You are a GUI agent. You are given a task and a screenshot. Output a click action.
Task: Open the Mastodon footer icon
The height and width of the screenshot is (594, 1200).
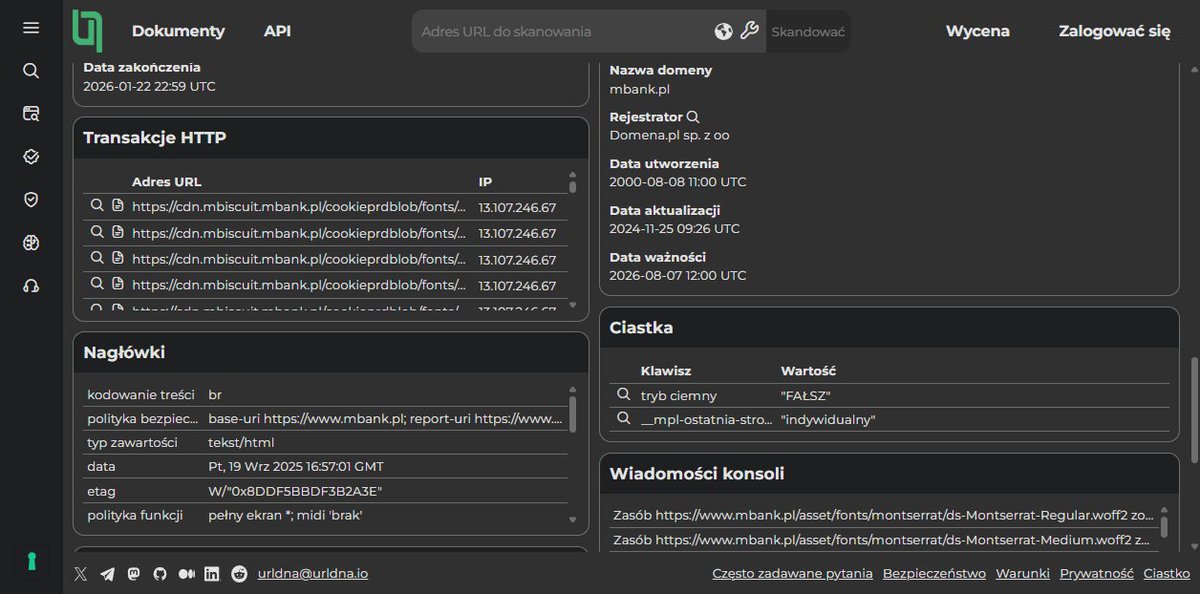point(133,574)
